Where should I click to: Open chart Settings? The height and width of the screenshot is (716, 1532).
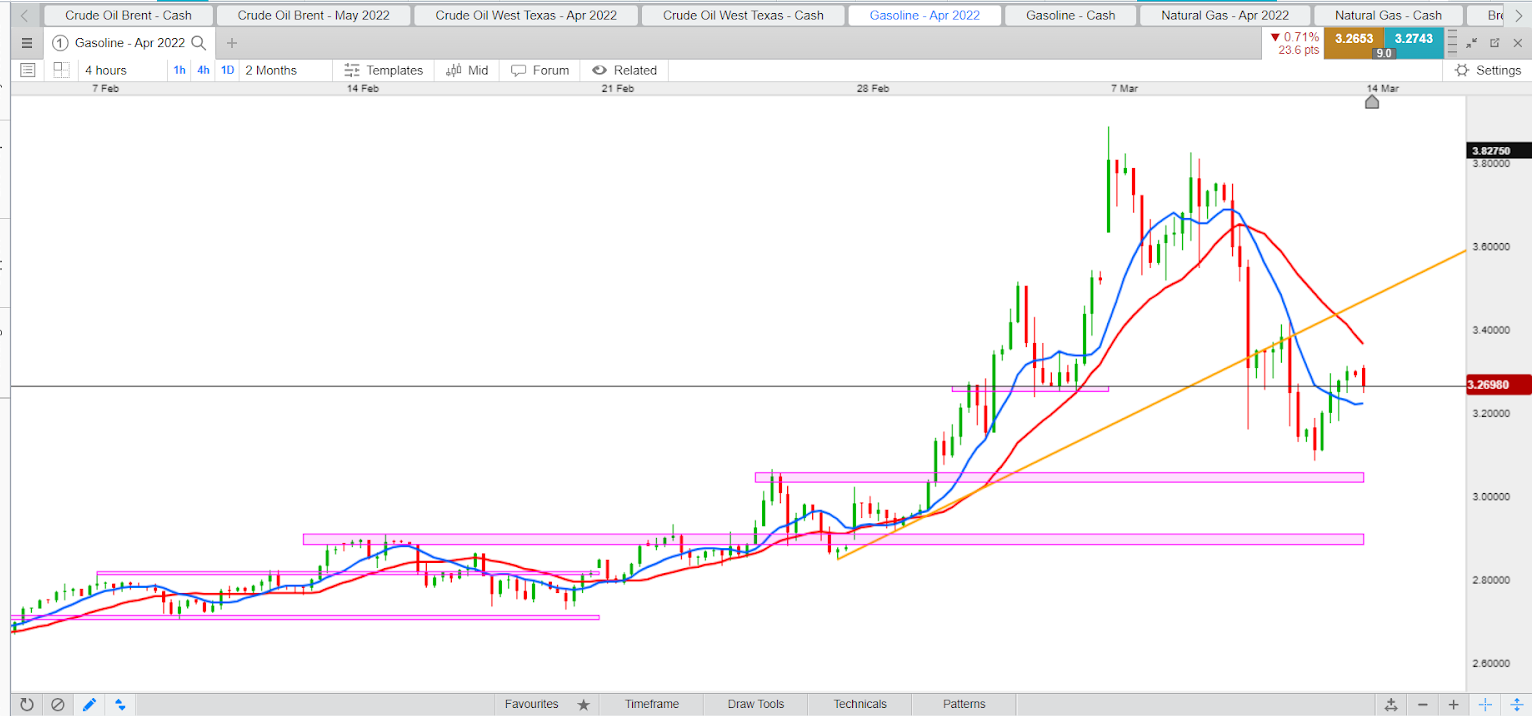pos(1488,70)
